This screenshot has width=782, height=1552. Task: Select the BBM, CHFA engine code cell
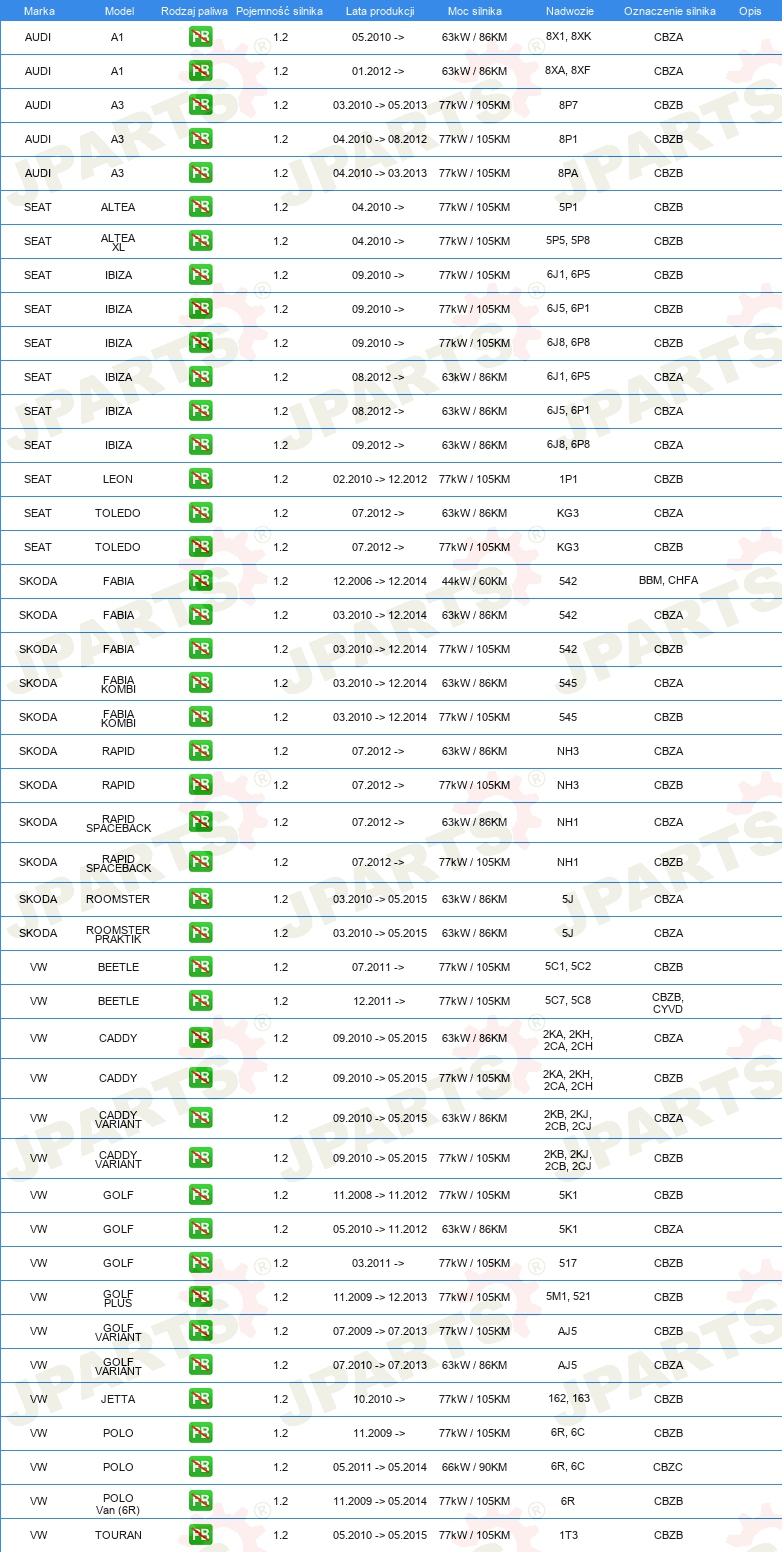669,581
